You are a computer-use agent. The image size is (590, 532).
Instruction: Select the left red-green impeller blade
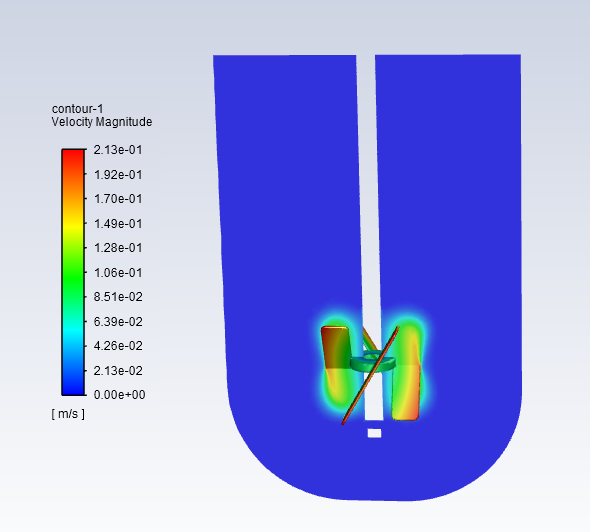pyautogui.click(x=337, y=347)
